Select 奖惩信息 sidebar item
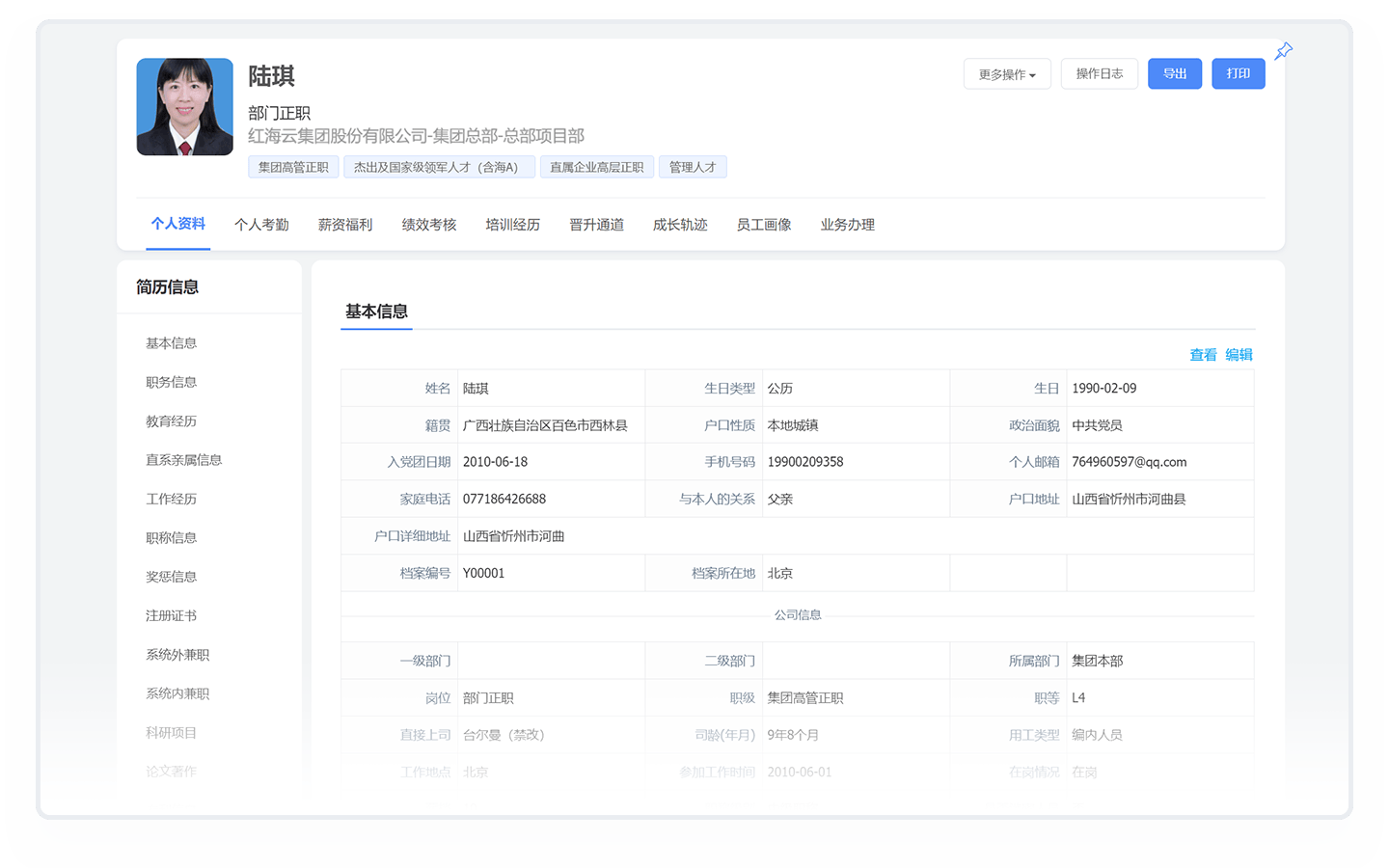Image resolution: width=1389 pixels, height=868 pixels. tap(172, 577)
